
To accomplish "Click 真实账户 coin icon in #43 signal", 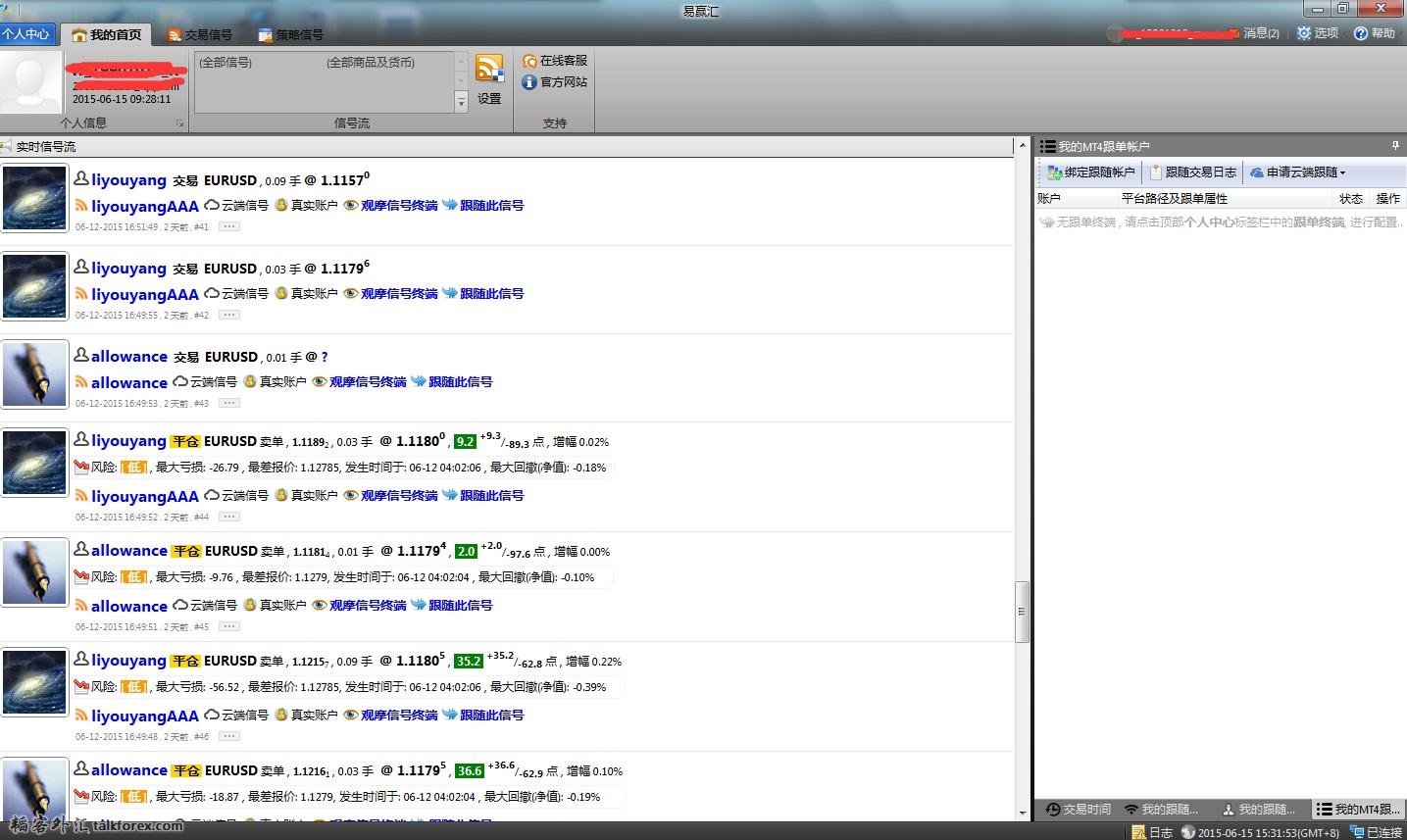I will (249, 382).
